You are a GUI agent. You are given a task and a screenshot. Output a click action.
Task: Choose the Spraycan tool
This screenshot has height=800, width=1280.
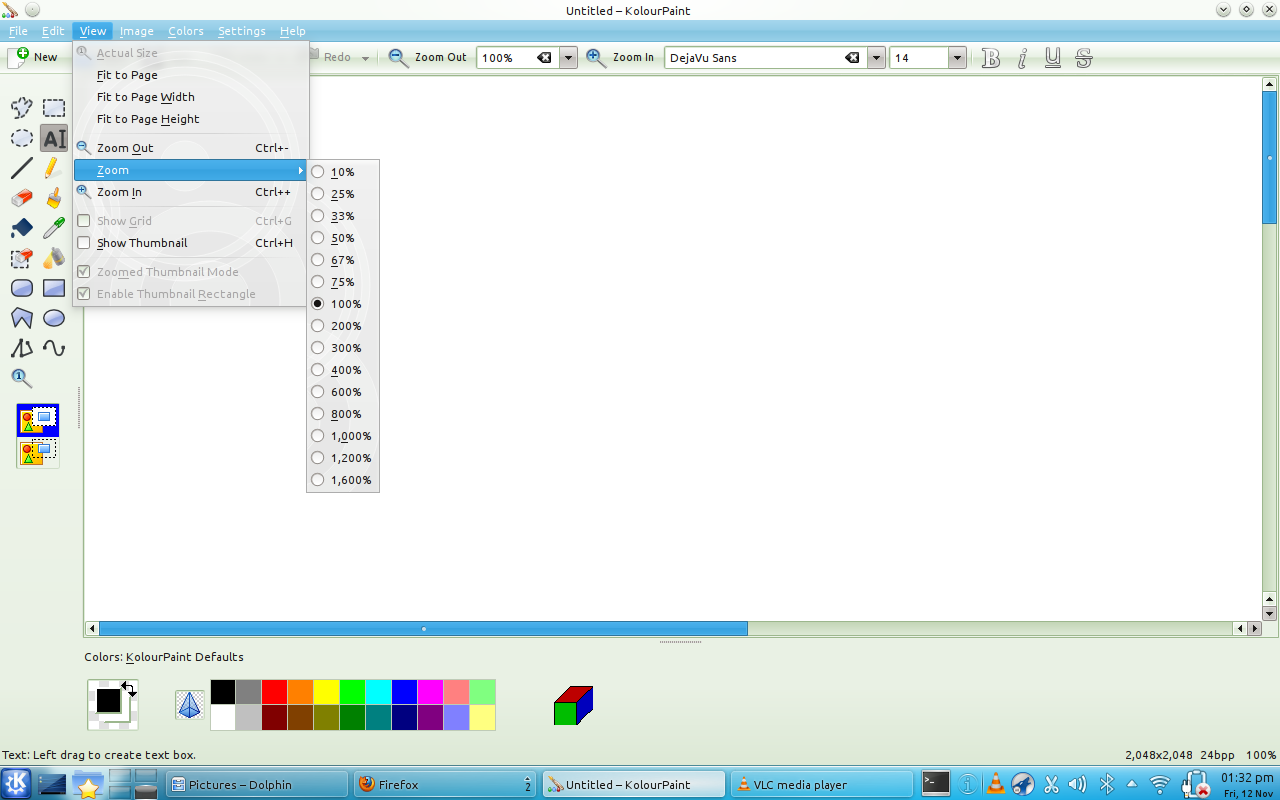click(x=54, y=258)
